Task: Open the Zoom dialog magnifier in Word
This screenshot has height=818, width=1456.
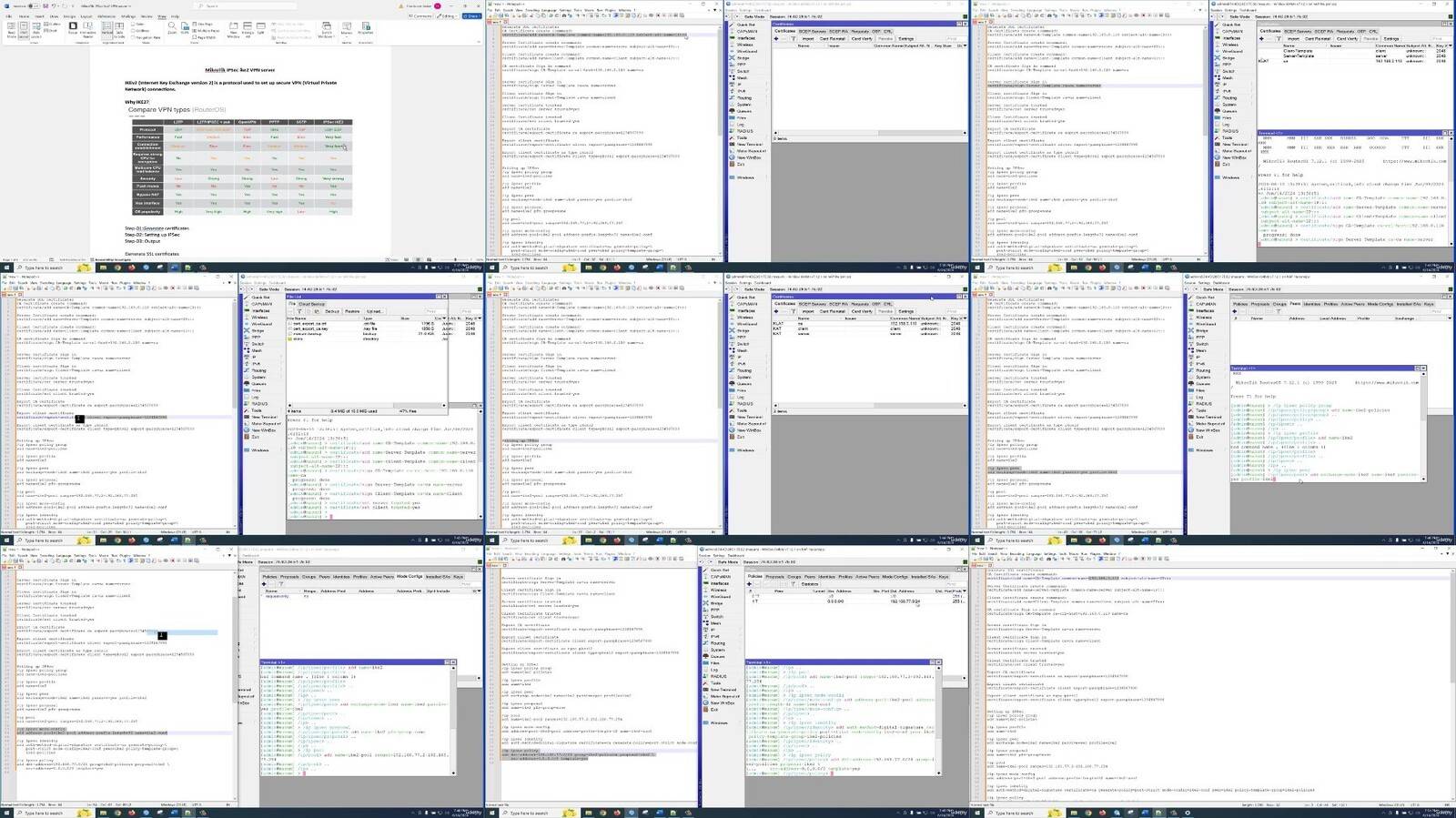Action: click(172, 28)
